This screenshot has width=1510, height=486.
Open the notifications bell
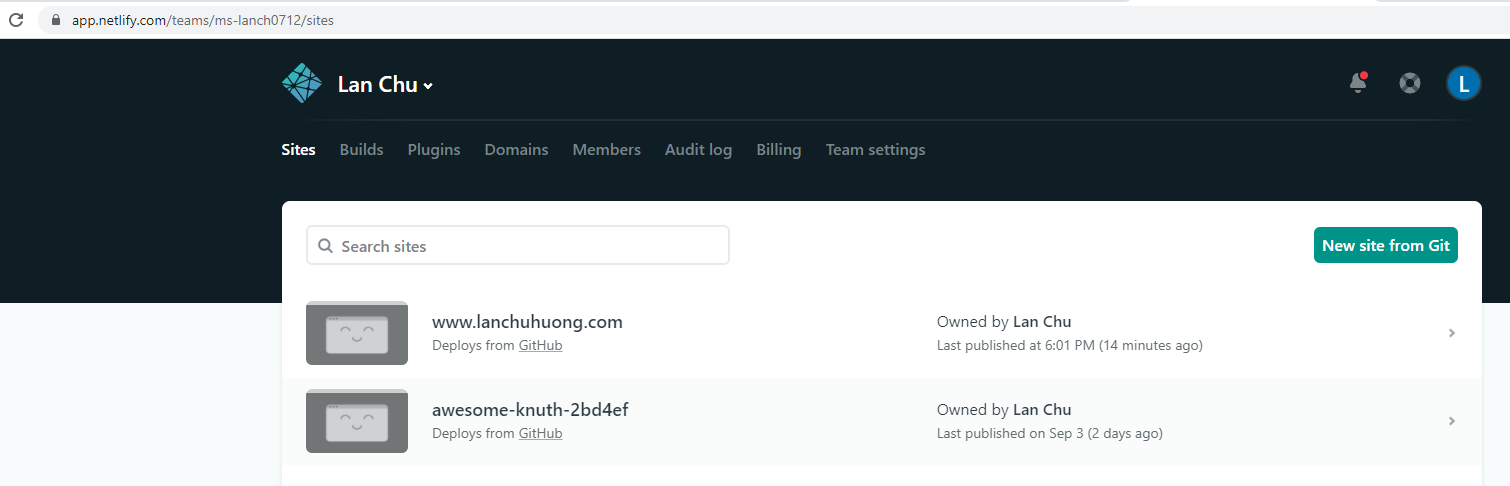click(x=1358, y=83)
